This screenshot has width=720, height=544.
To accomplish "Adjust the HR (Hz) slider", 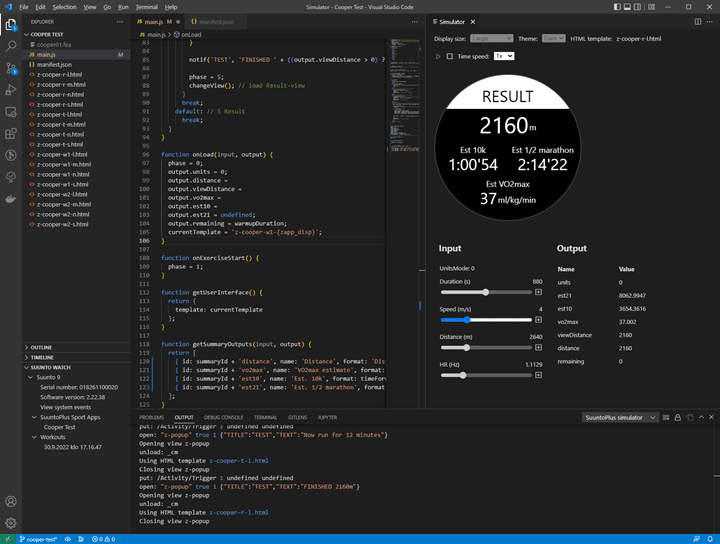I will [486, 375].
